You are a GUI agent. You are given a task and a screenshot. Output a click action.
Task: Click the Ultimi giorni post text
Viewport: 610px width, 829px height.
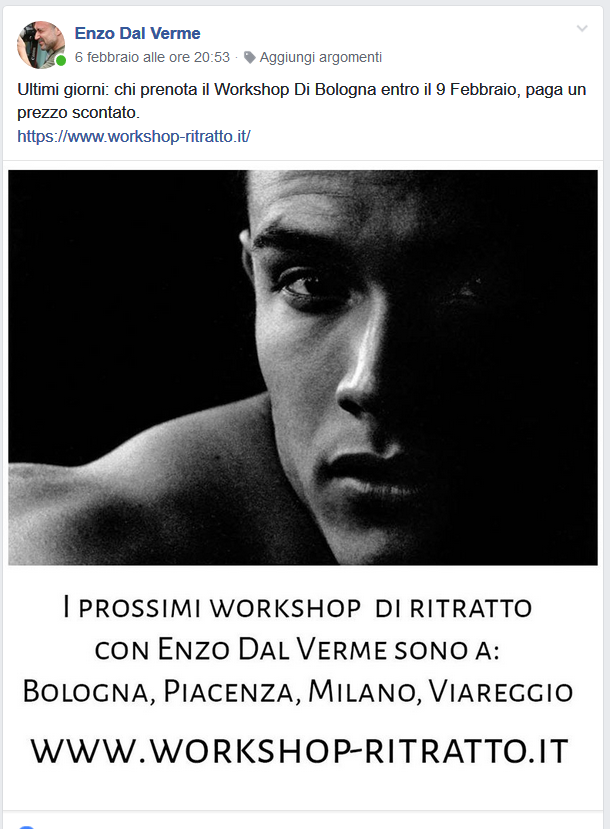(301, 100)
